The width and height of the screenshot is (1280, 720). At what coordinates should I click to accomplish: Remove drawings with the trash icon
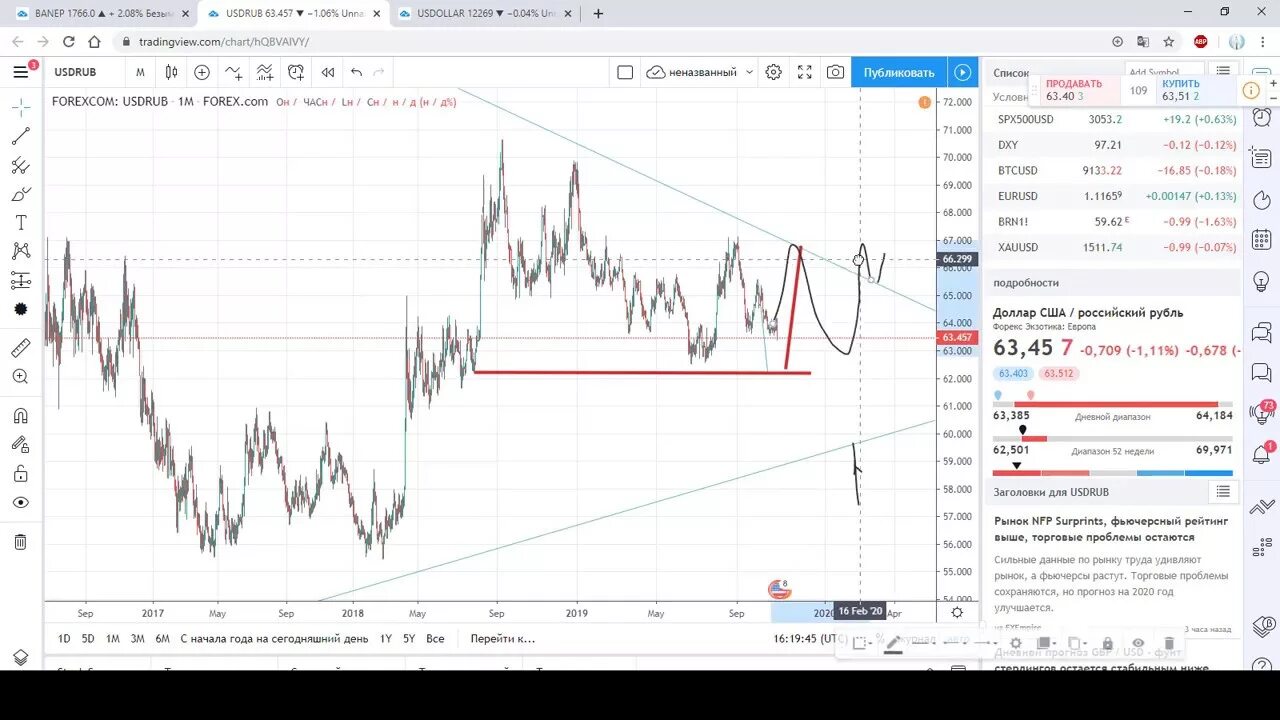coord(20,542)
